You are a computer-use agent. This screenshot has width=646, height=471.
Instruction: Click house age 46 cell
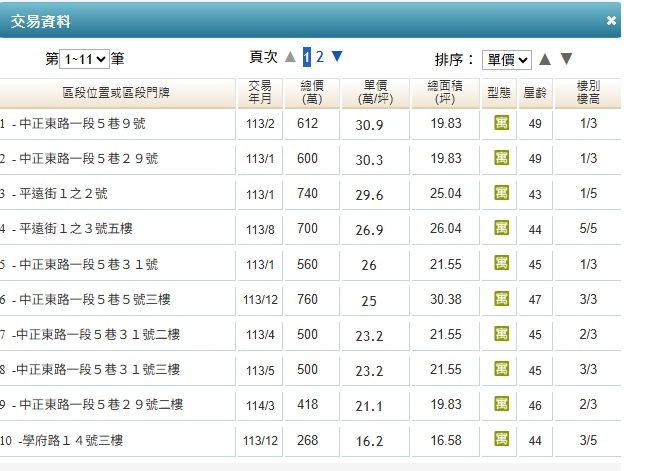point(535,405)
